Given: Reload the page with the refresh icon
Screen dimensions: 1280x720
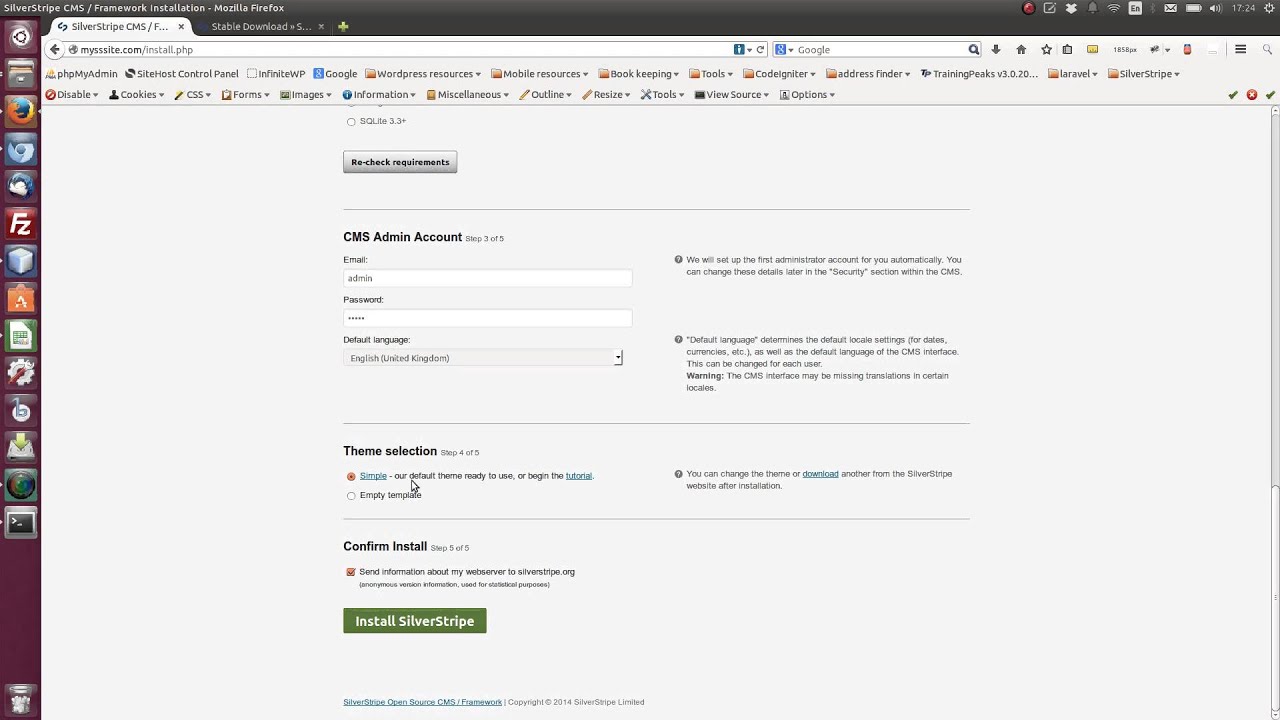Looking at the screenshot, I should 760,49.
